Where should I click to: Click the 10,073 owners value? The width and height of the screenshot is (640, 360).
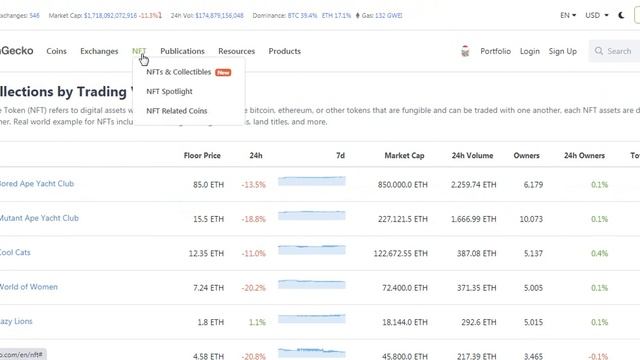tap(531, 219)
